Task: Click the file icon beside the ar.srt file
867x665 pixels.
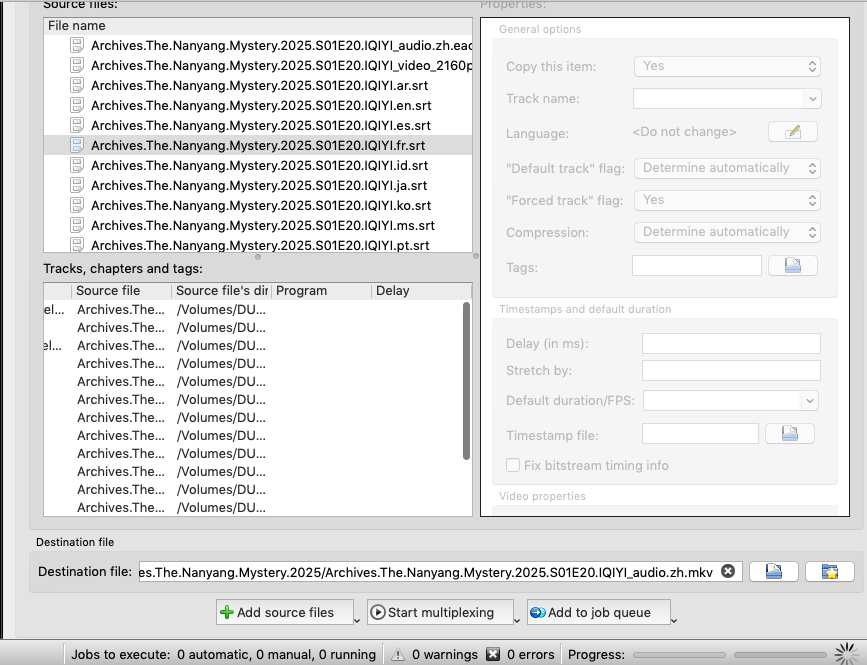Action: tap(77, 85)
